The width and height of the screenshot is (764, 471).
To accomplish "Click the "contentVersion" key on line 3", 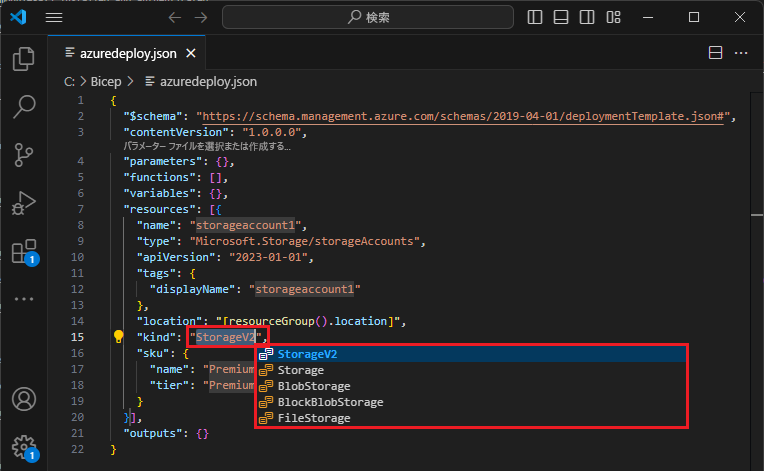I will 176,132.
